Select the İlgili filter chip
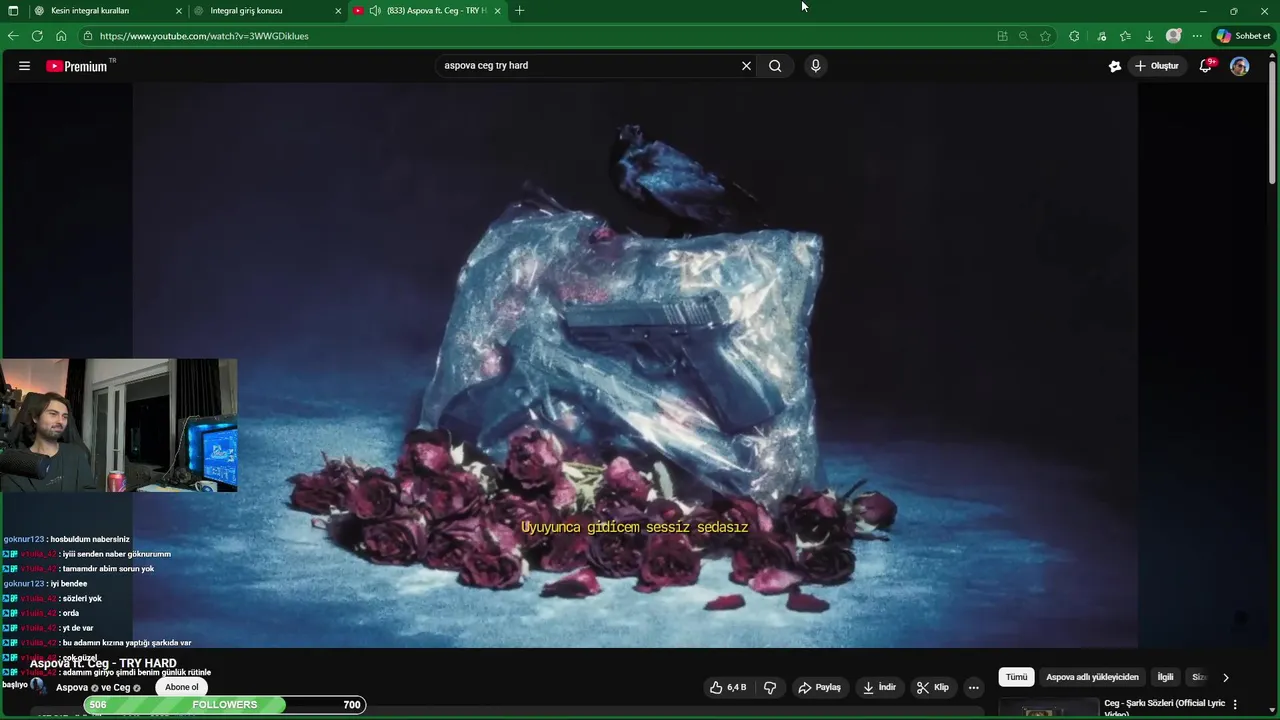This screenshot has height=720, width=1280. pos(1165,677)
